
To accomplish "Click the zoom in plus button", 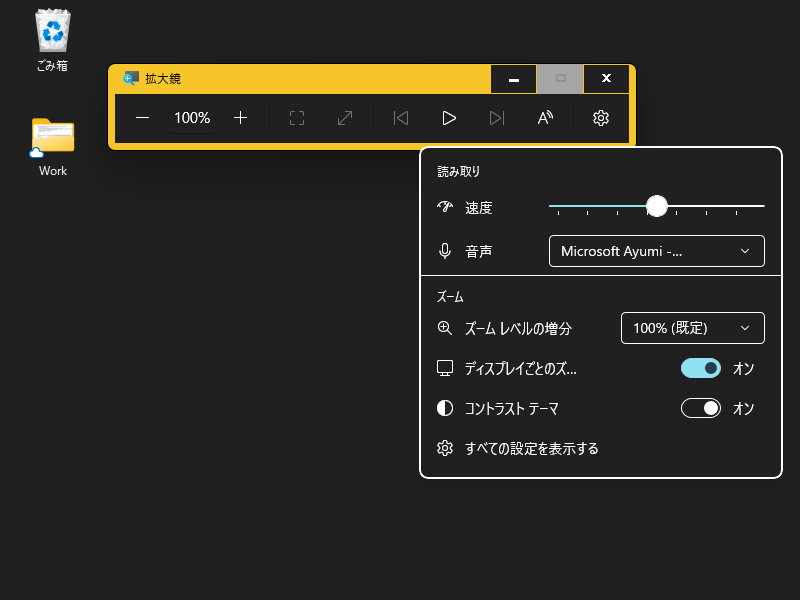I will click(x=240, y=118).
